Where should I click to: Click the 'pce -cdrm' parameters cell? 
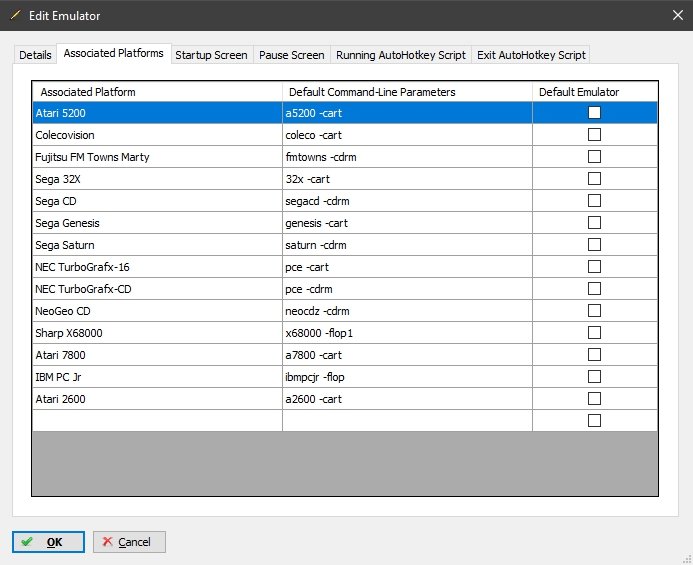pyautogui.click(x=407, y=289)
